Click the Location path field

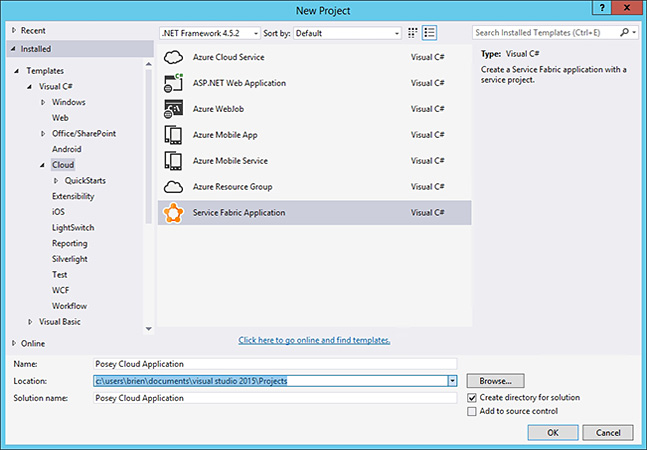(271, 381)
